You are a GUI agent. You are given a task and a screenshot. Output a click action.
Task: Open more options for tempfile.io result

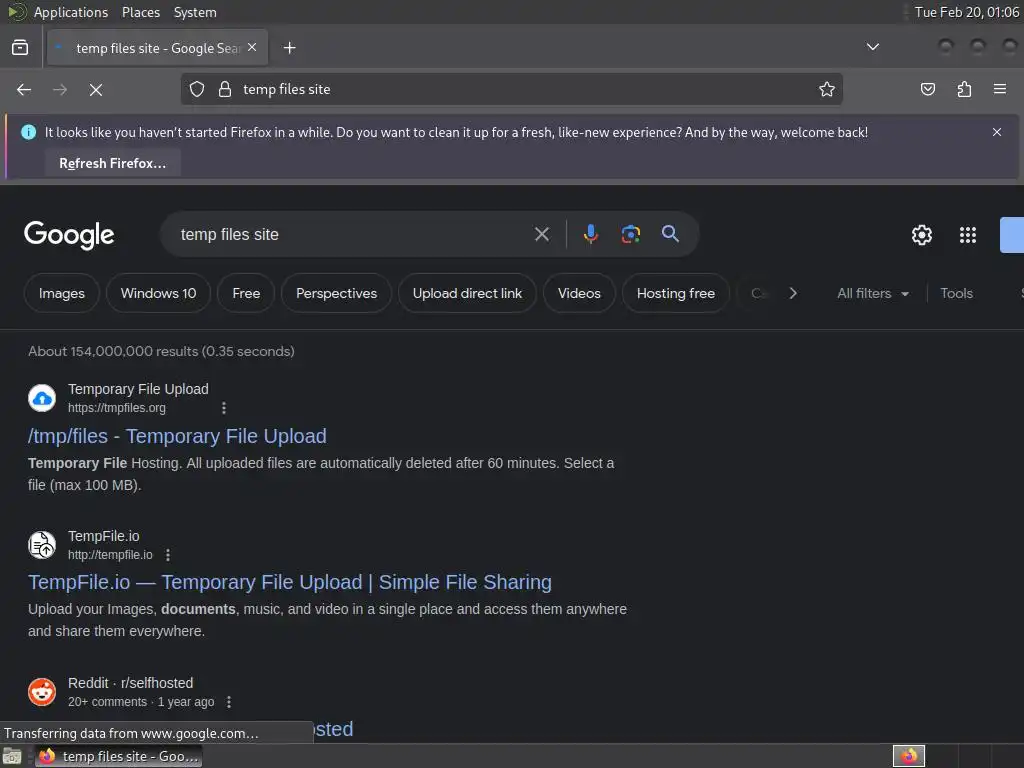pos(168,555)
